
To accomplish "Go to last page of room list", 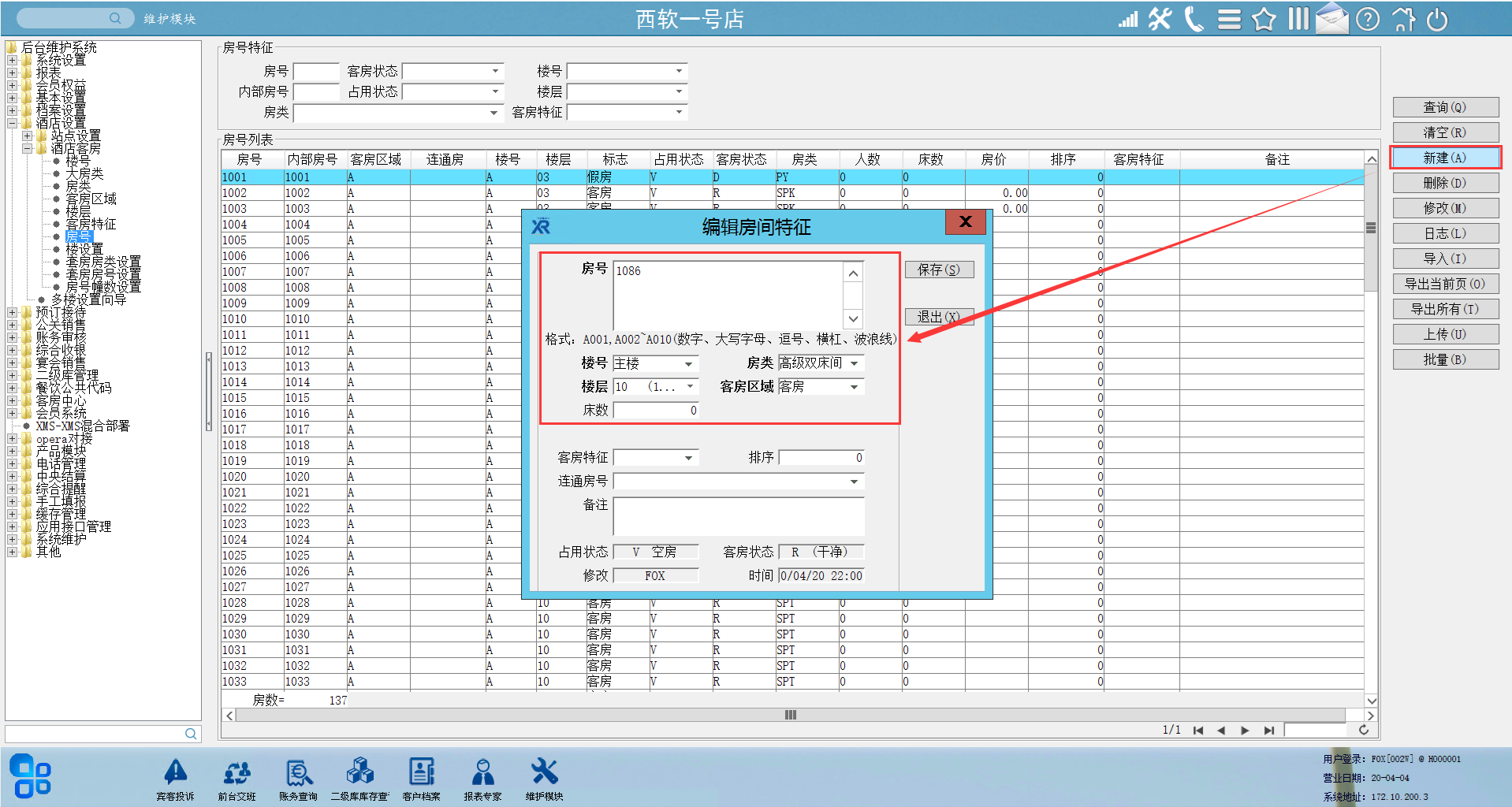I will 1269,731.
